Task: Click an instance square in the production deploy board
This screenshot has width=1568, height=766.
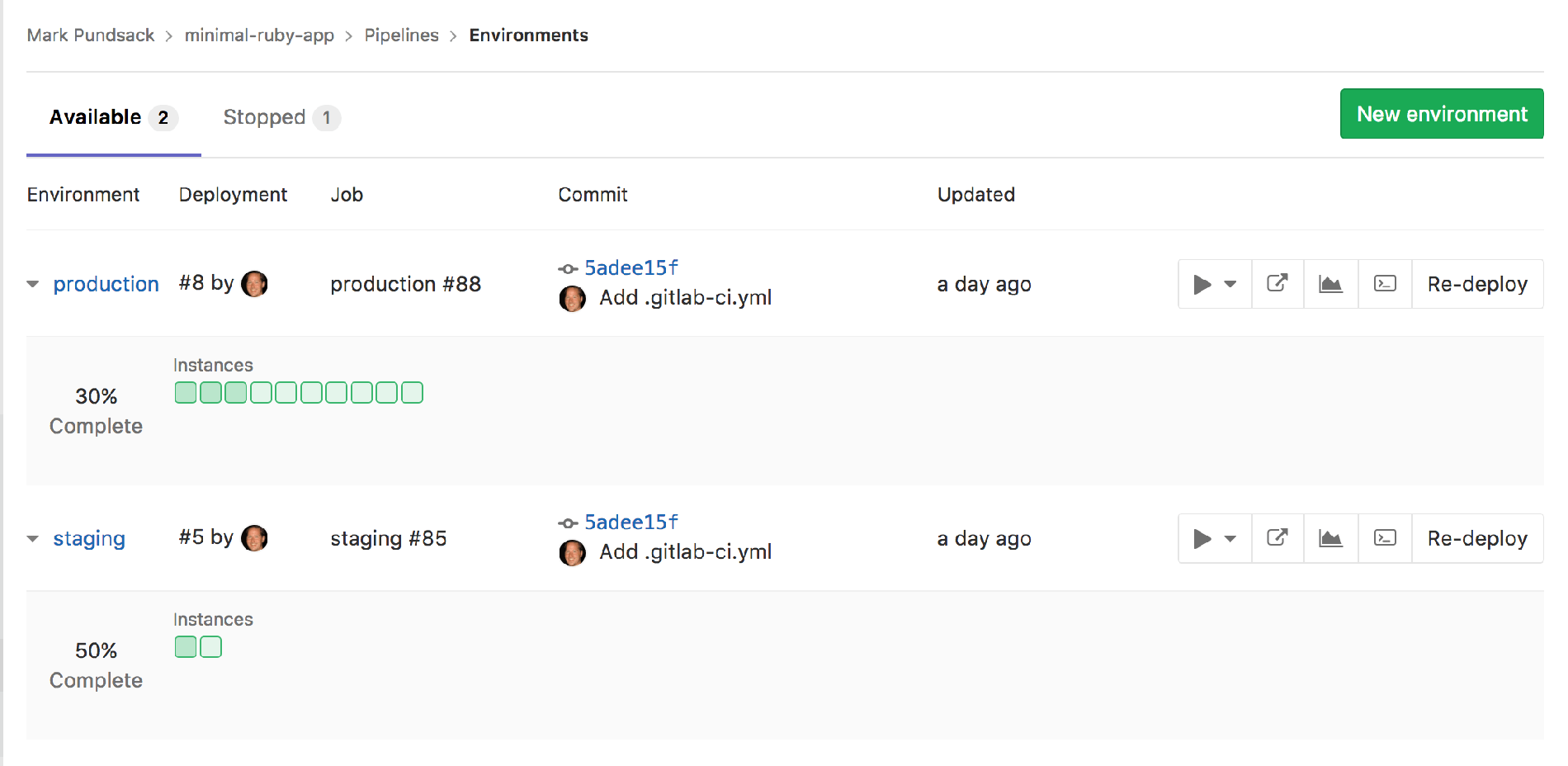Action: (185, 392)
